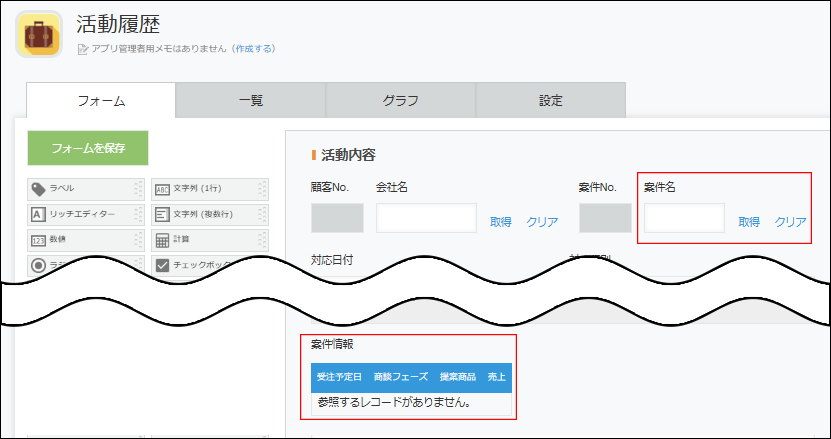Select the 文字列 (1行) field icon
This screenshot has height=439, width=831.
(162, 189)
